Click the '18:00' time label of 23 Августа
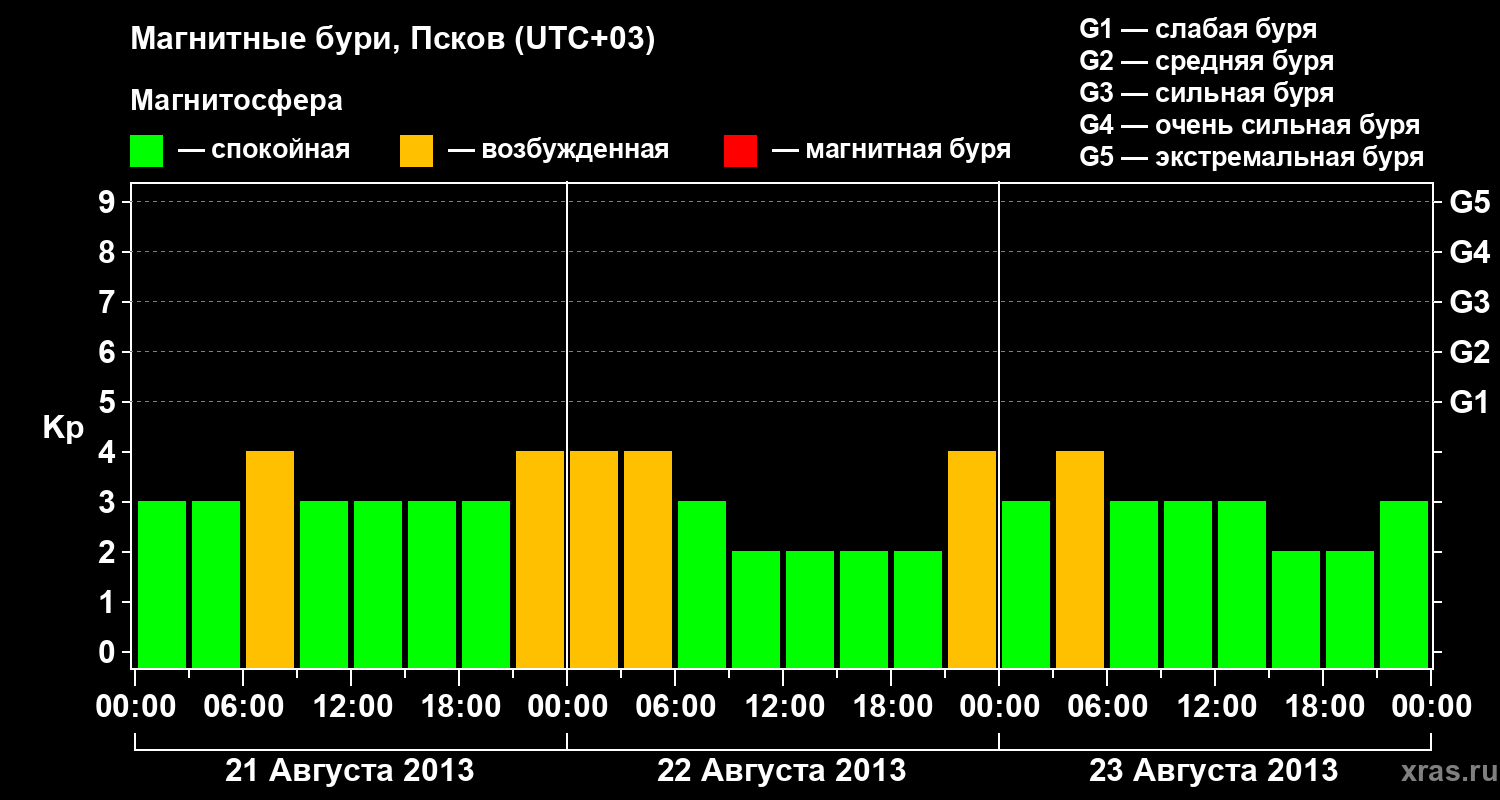 pos(1323,707)
